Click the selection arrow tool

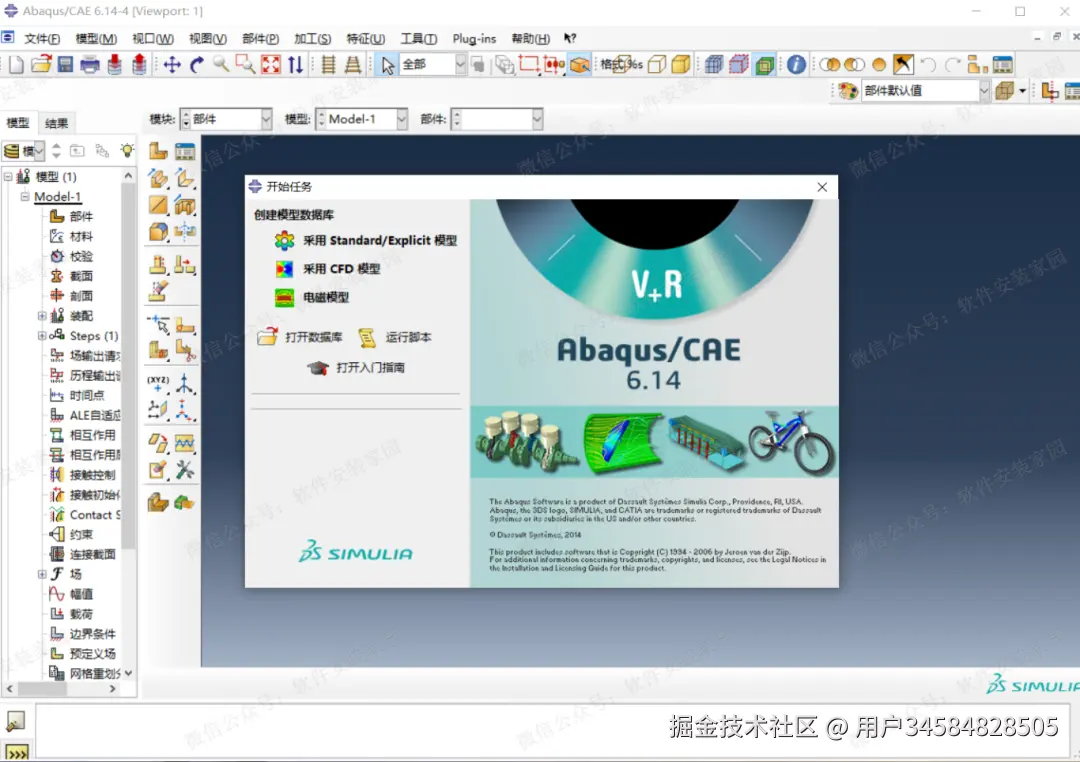click(x=388, y=65)
